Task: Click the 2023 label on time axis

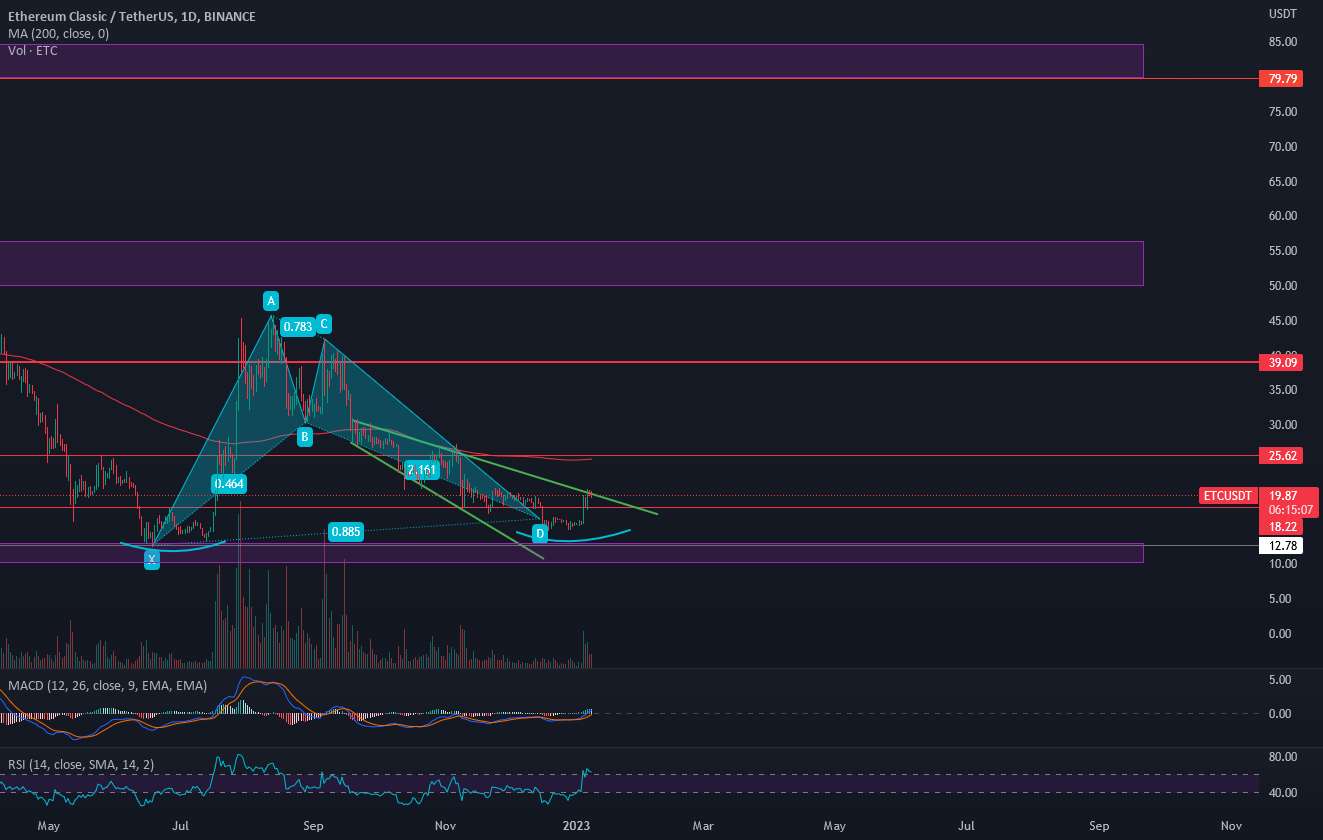Action: coord(577,826)
